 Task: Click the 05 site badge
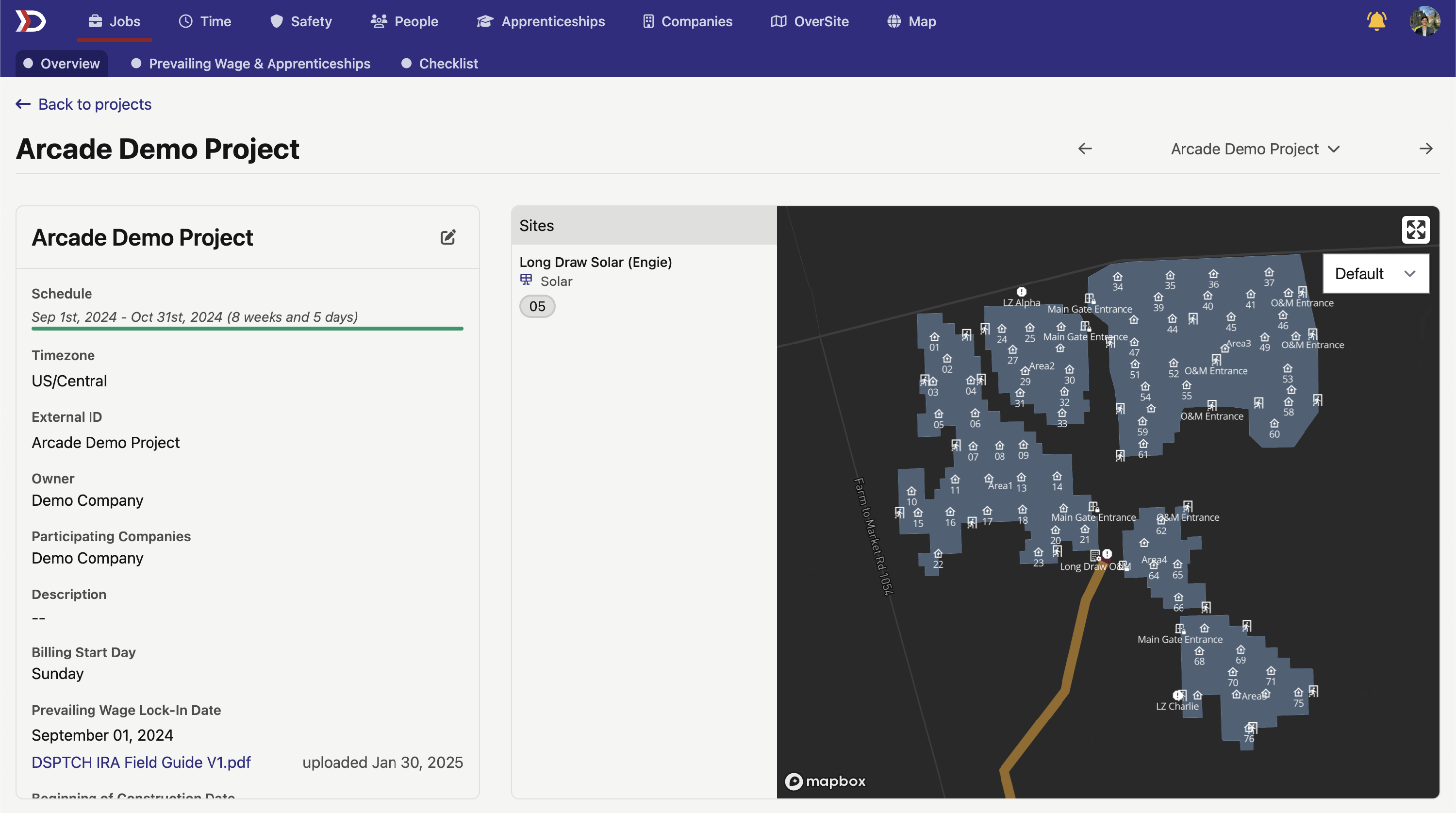tap(537, 306)
